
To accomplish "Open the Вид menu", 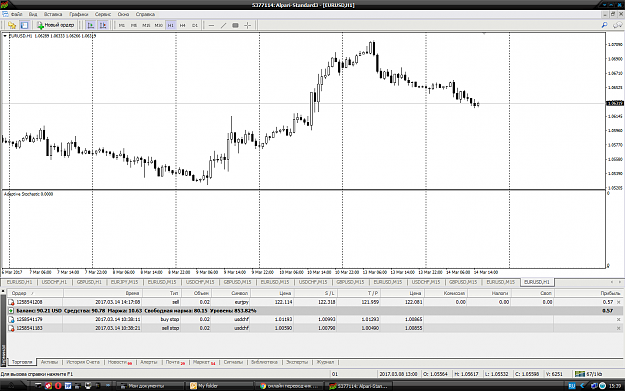I will click(33, 14).
